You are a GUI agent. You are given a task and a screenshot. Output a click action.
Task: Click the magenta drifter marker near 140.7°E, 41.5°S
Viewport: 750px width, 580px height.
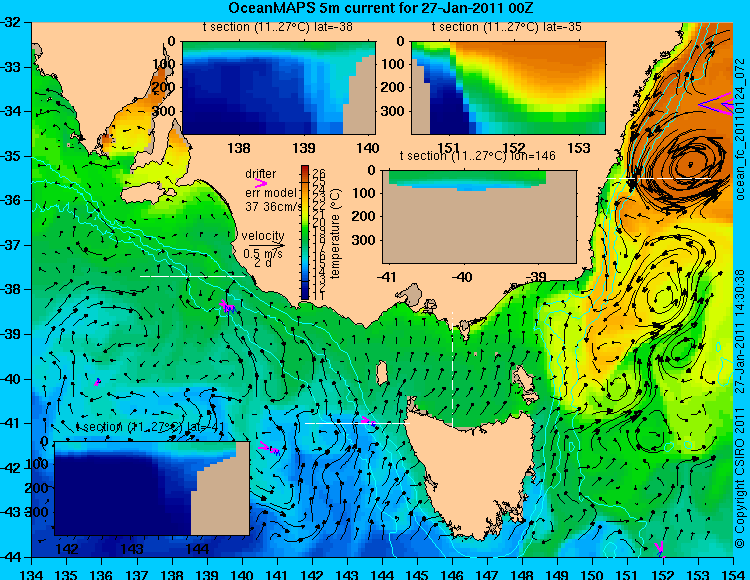click(269, 448)
